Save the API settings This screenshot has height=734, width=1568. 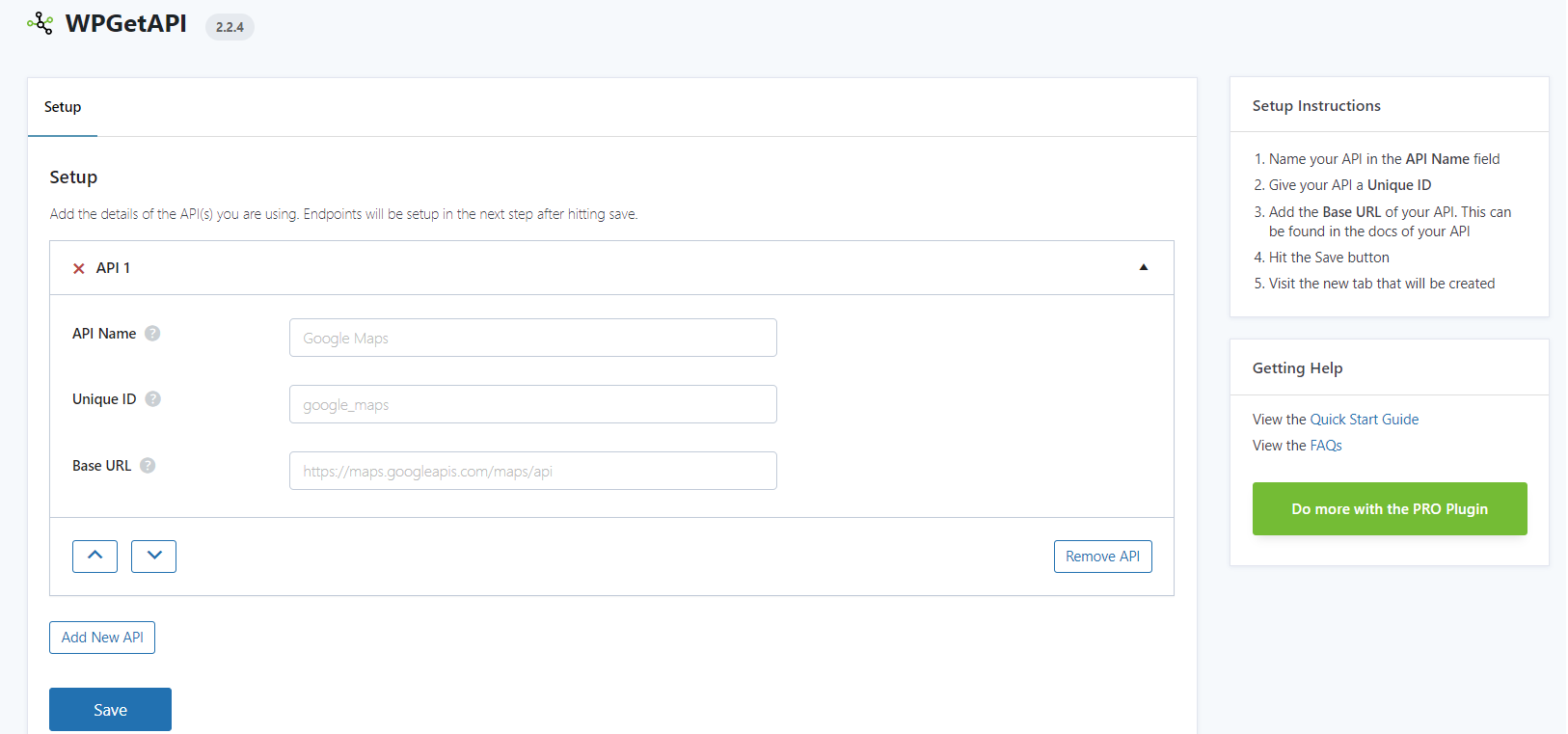click(110, 710)
